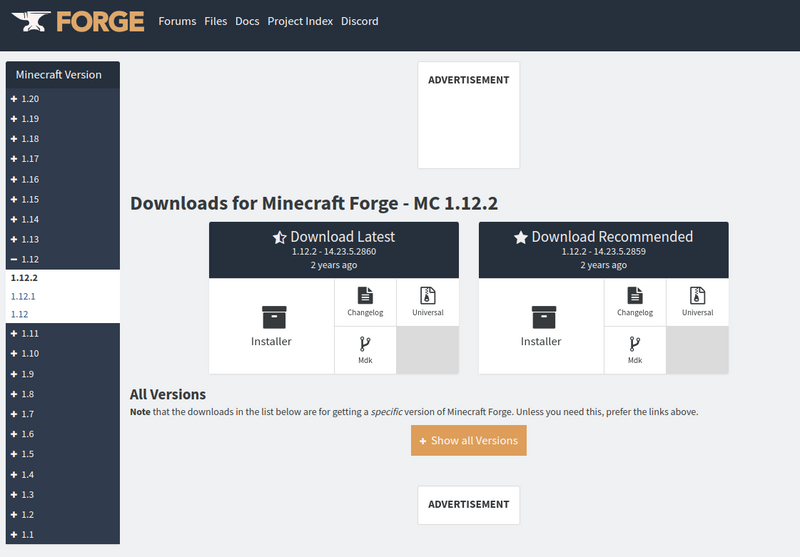Open Changelog icon under Download Latest

(x=365, y=295)
